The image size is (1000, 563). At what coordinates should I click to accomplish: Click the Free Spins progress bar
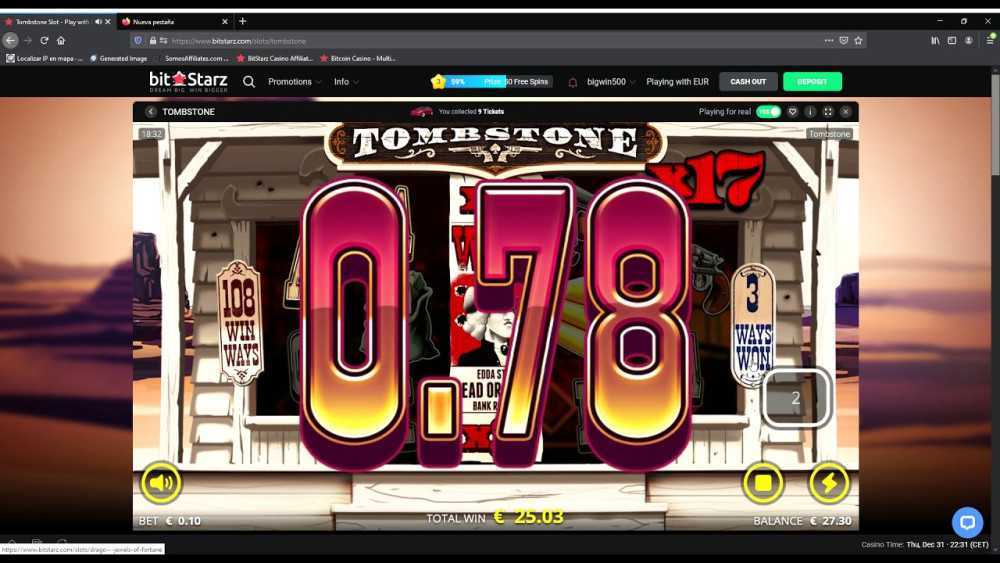tap(499, 82)
